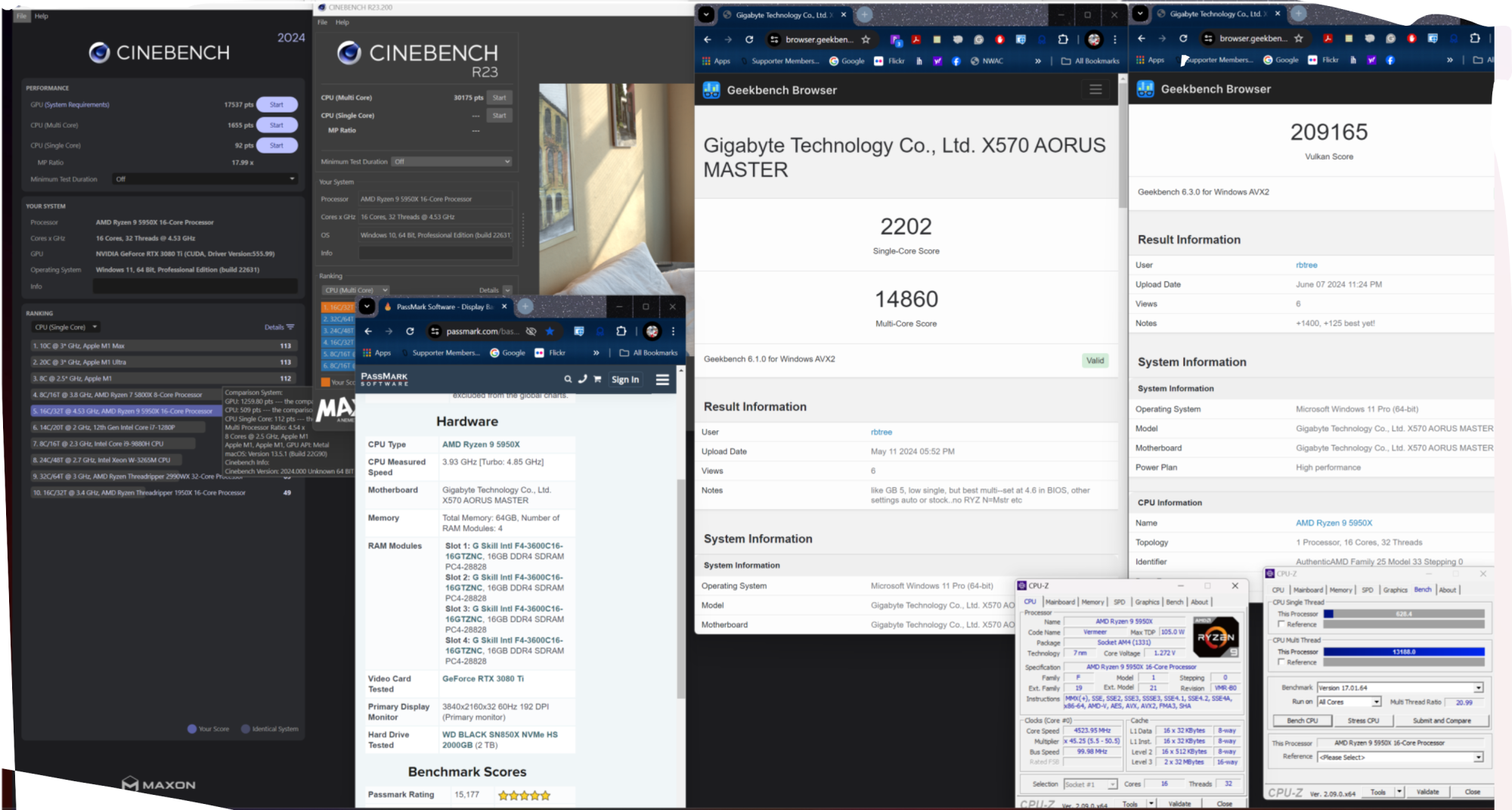
Task: Open the PassMark hamburger menu
Action: tap(662, 380)
